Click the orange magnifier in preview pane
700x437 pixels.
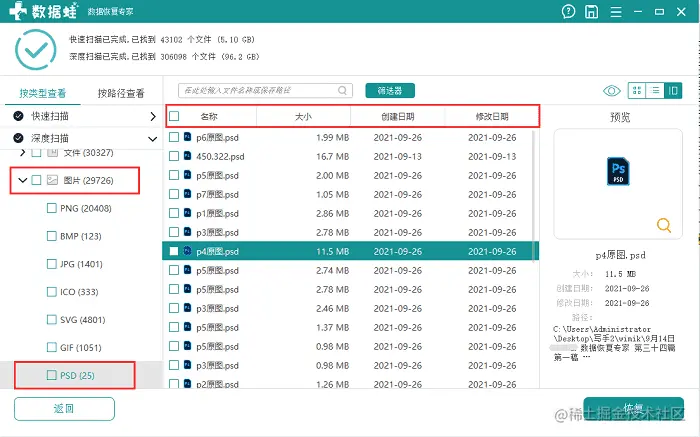coord(664,225)
